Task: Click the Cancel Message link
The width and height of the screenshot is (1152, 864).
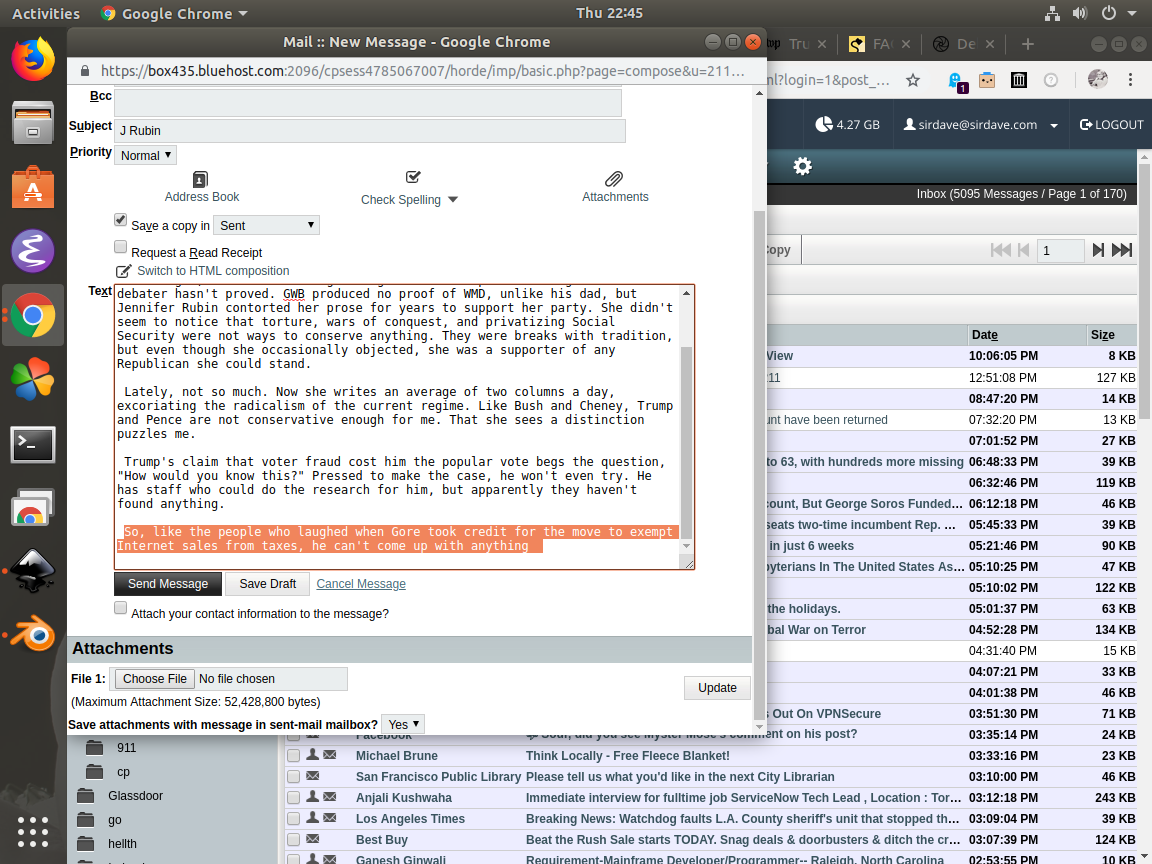Action: [361, 584]
